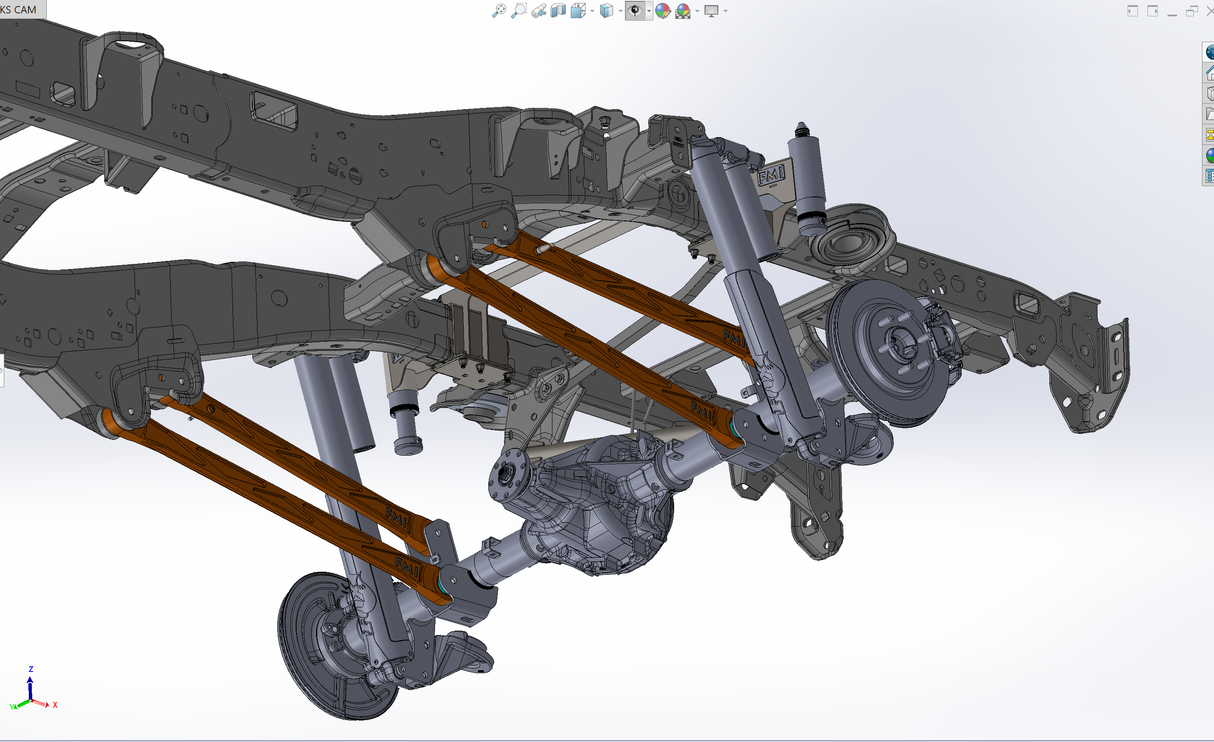Open the View Orientation cube tool

576,10
